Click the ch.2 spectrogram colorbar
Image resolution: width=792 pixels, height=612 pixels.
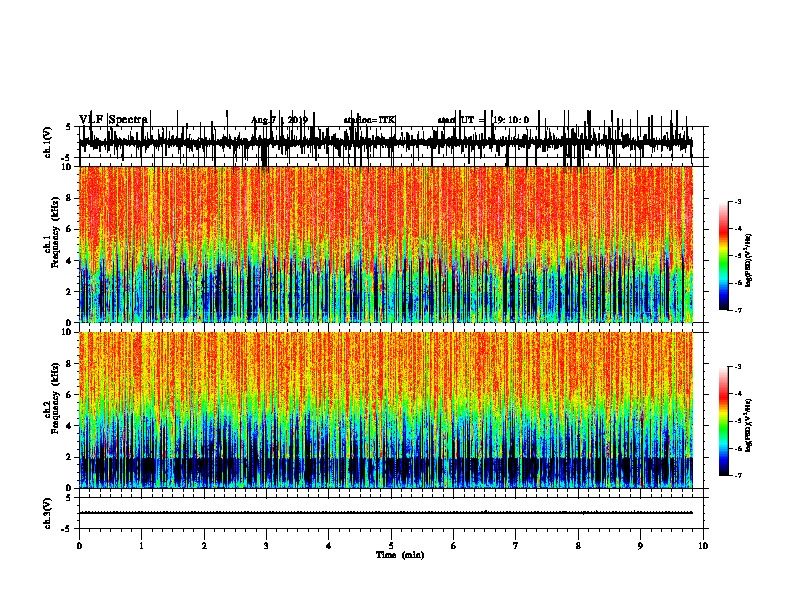(x=723, y=421)
